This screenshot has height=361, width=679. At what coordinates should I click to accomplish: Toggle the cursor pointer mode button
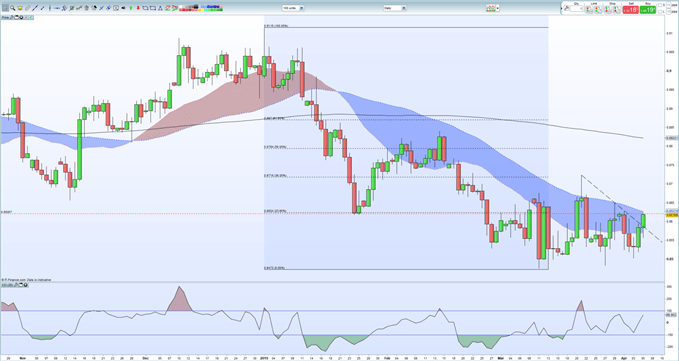[x=5, y=8]
